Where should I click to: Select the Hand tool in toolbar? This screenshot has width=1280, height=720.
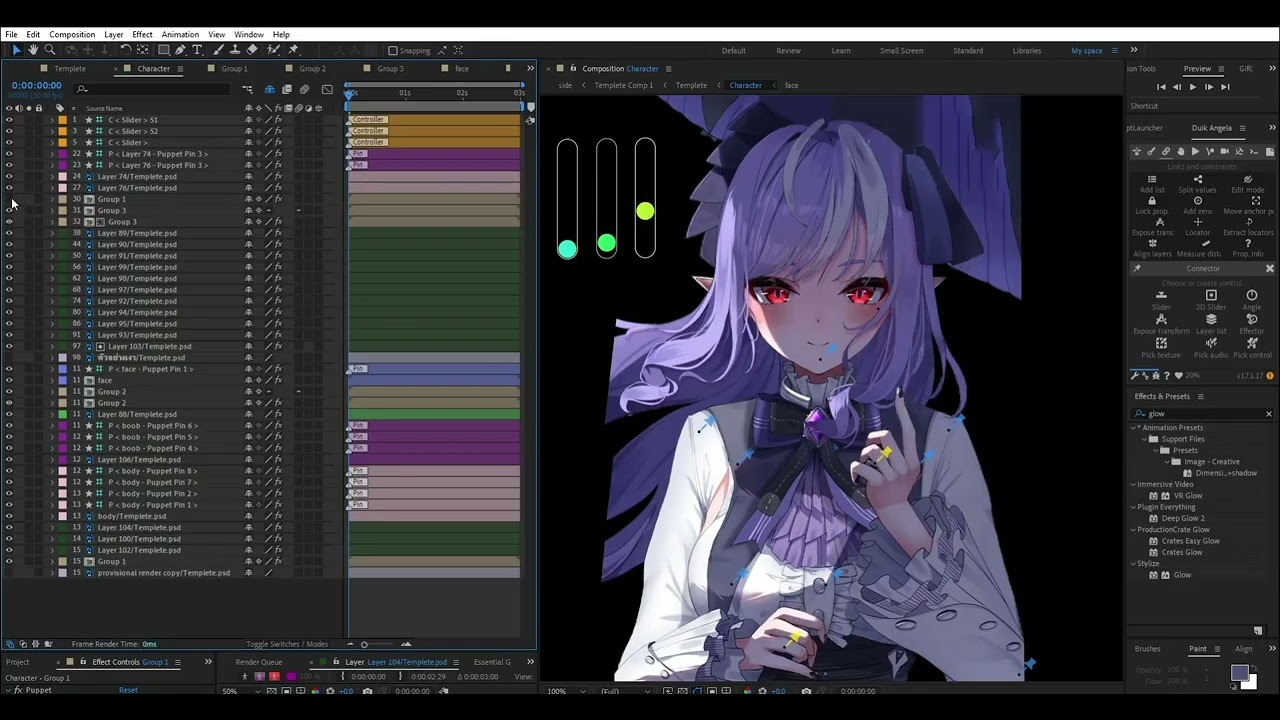pyautogui.click(x=33, y=50)
